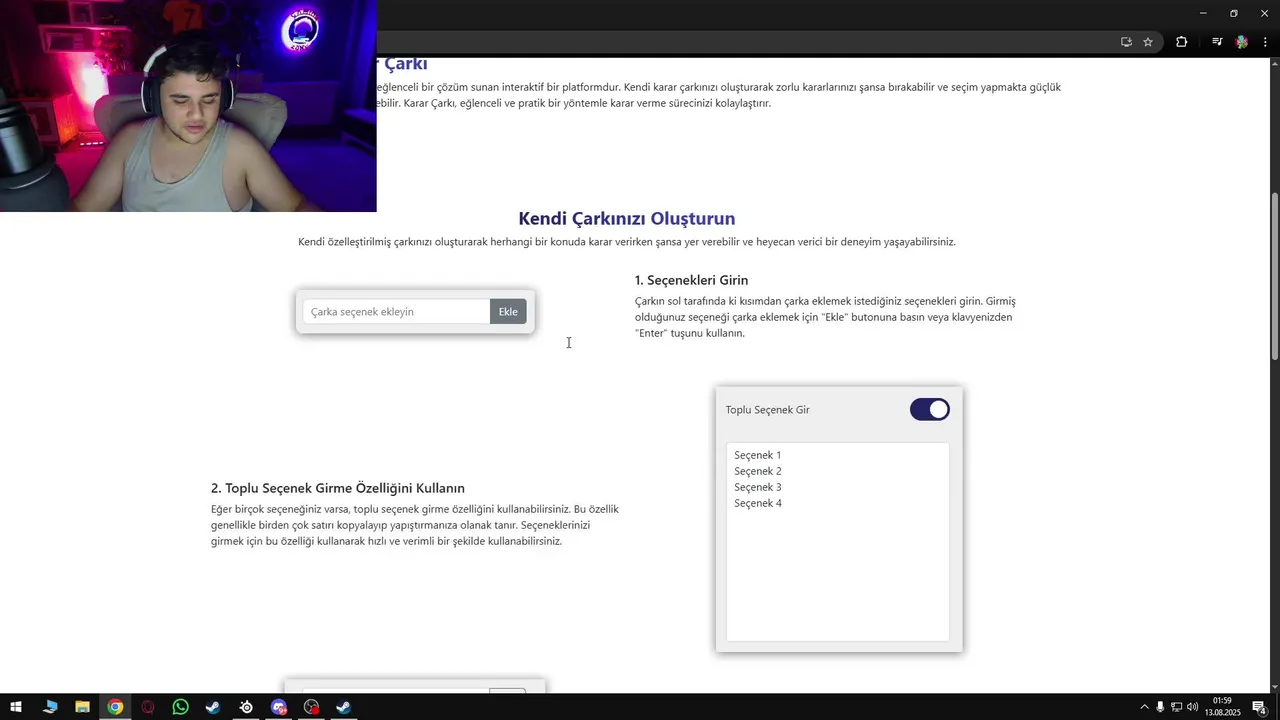Open the Chrome three-dot menu
The height and width of the screenshot is (720, 1280).
point(1265,42)
